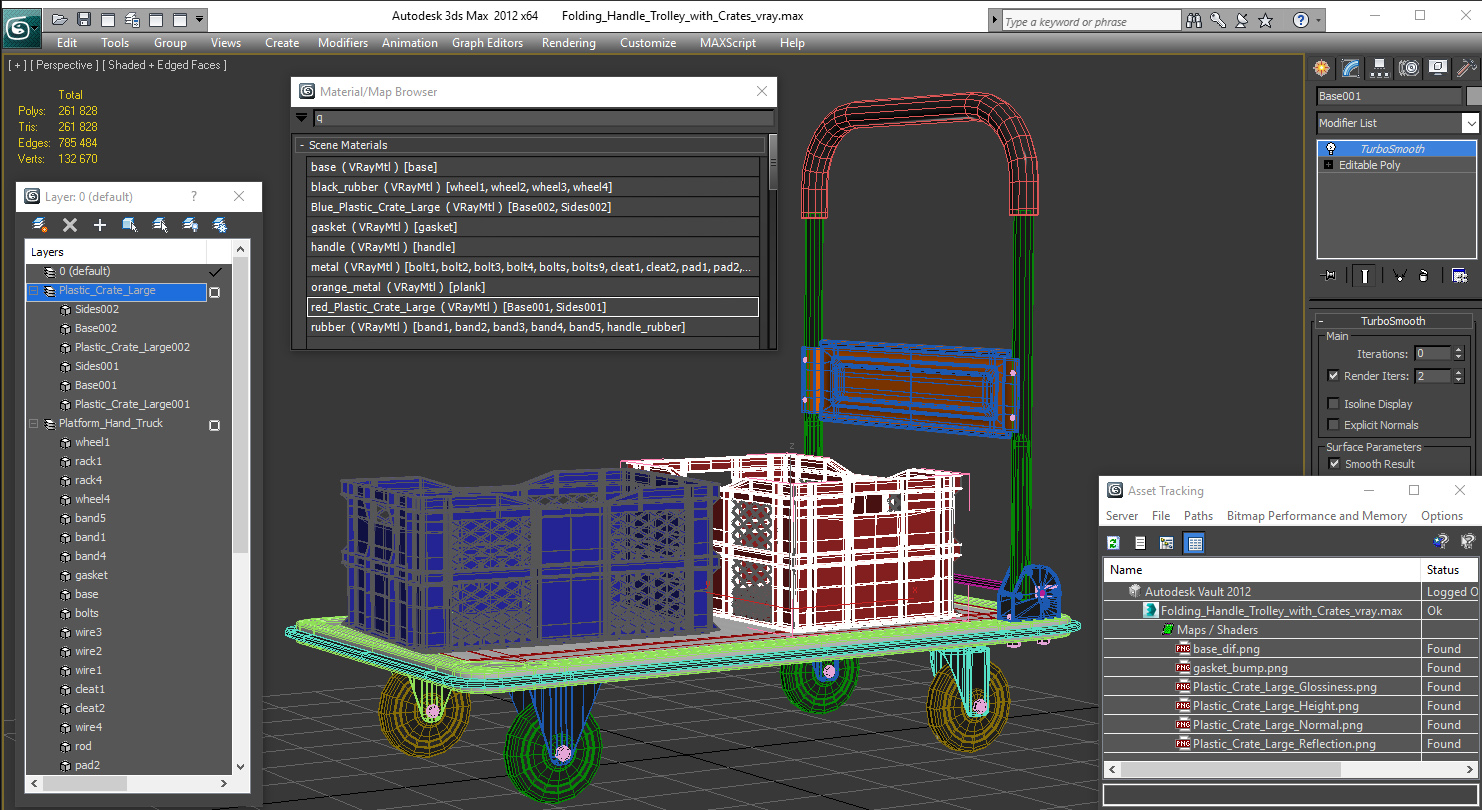Viewport: 1482px width, 810px height.
Task: Open the Modifier List dropdown
Action: click(1469, 123)
